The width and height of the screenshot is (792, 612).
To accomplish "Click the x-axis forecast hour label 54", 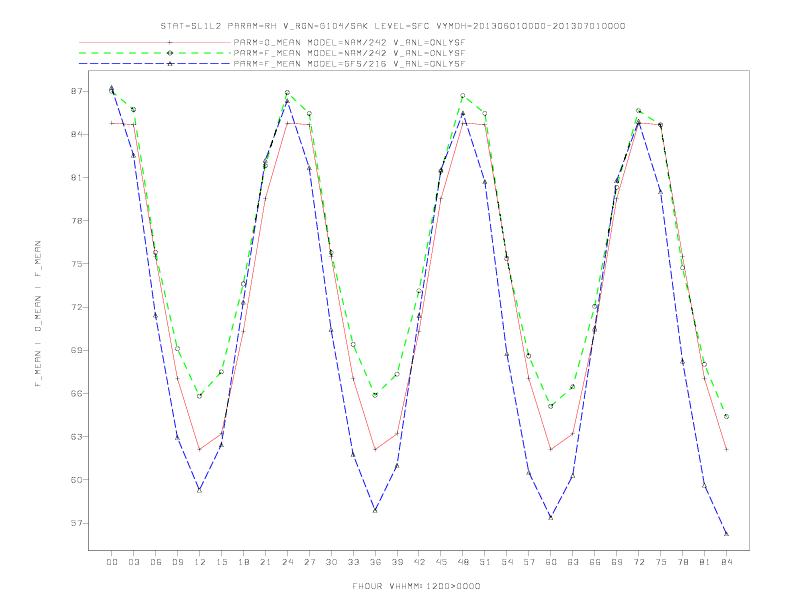I will (507, 562).
